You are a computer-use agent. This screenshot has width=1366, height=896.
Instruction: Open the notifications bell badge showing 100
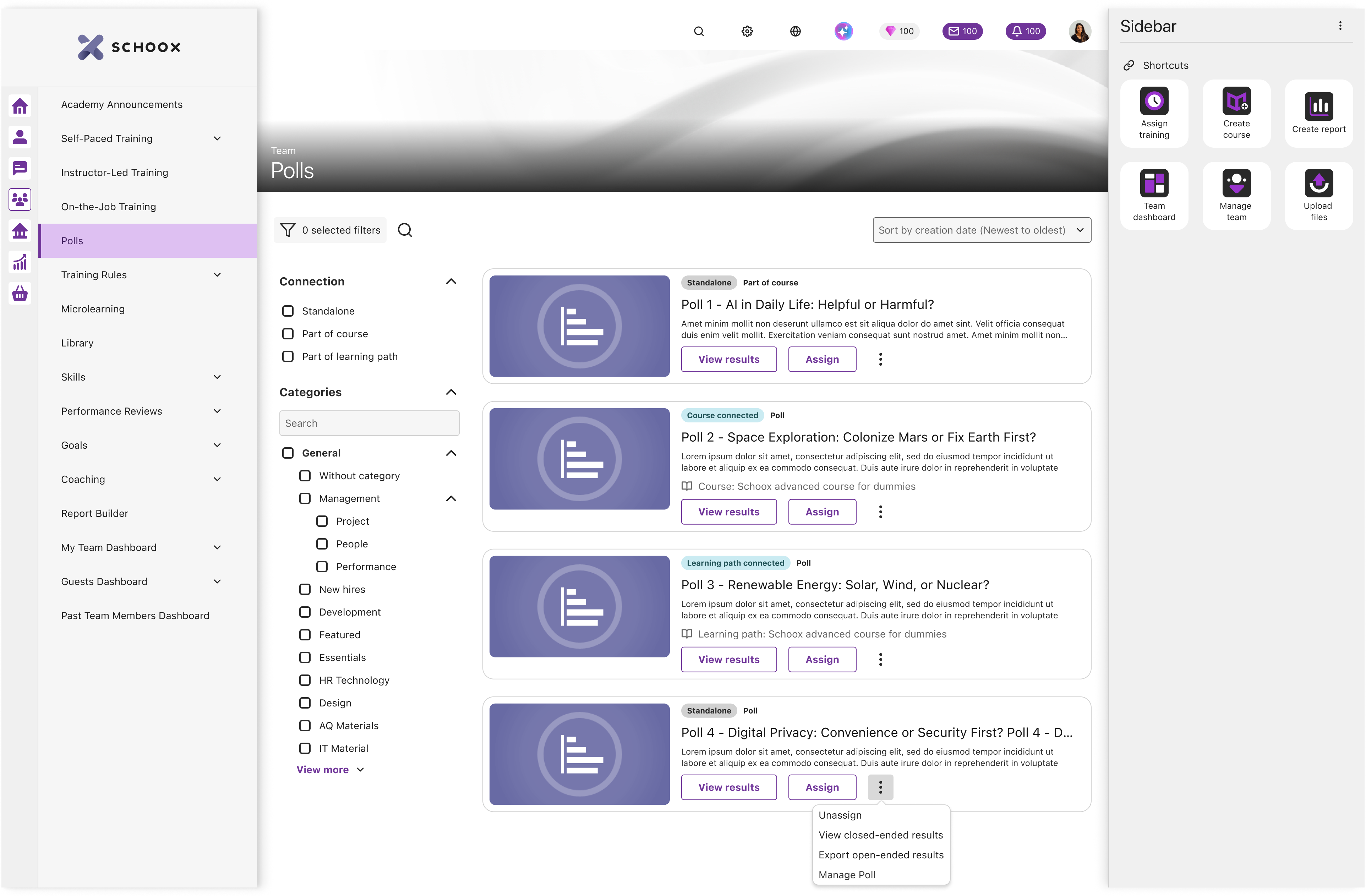(x=1026, y=32)
